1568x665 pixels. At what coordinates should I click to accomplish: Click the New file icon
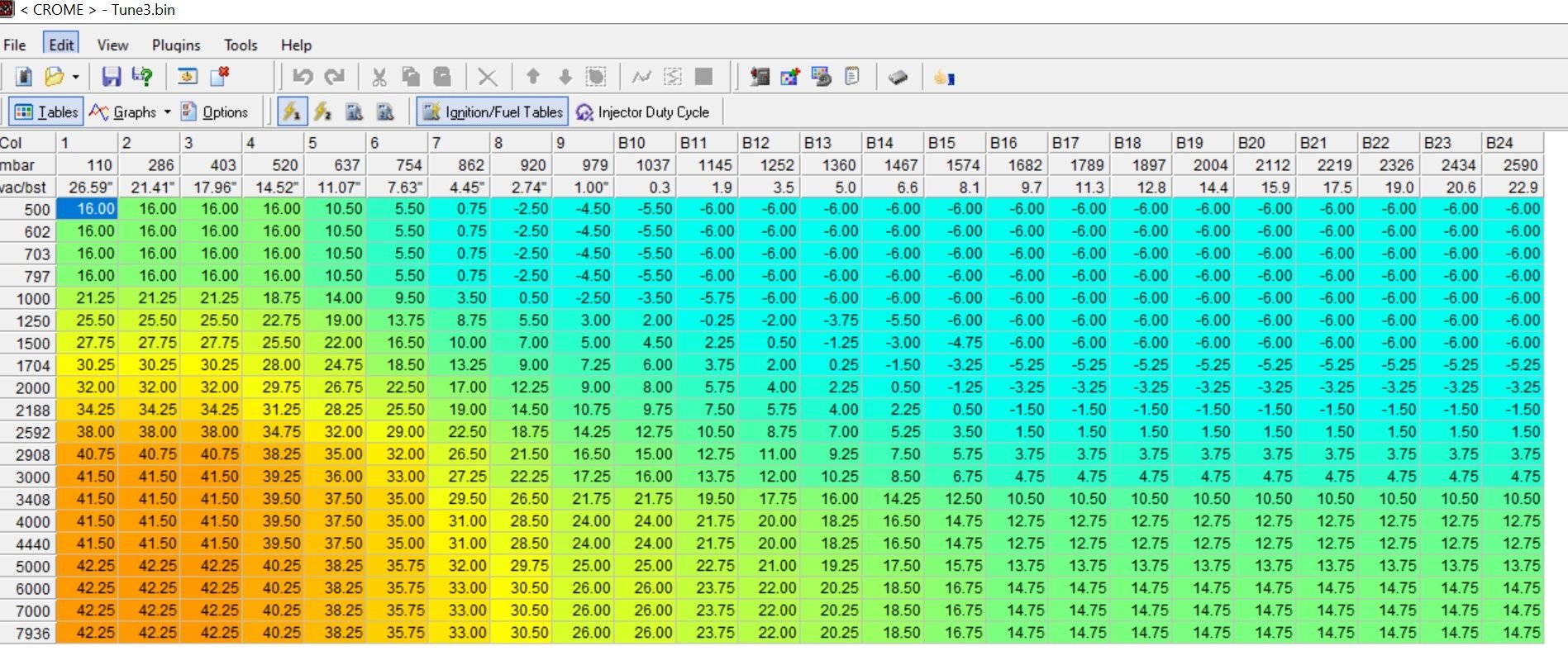[24, 78]
